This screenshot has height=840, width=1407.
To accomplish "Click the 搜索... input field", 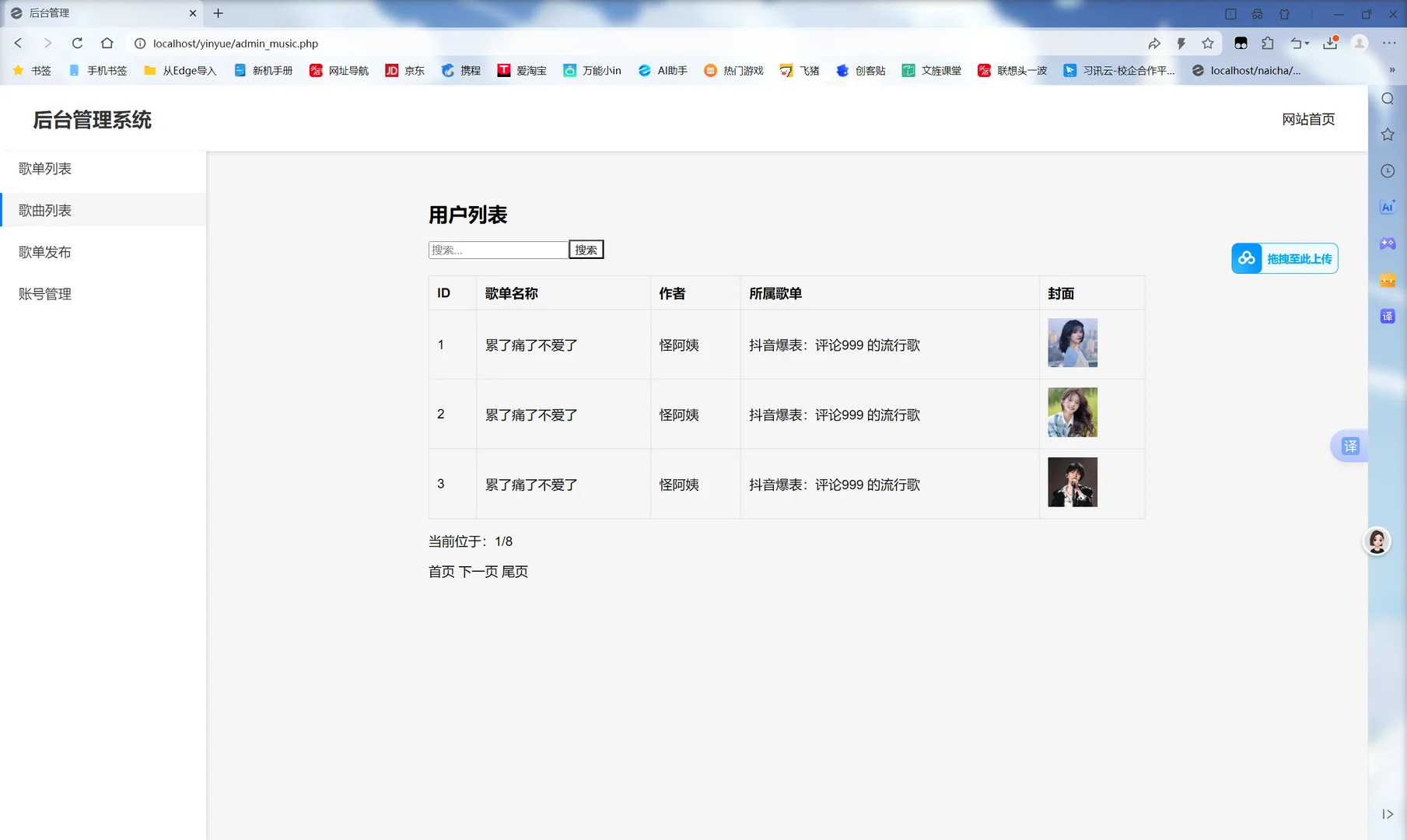I will click(x=498, y=249).
